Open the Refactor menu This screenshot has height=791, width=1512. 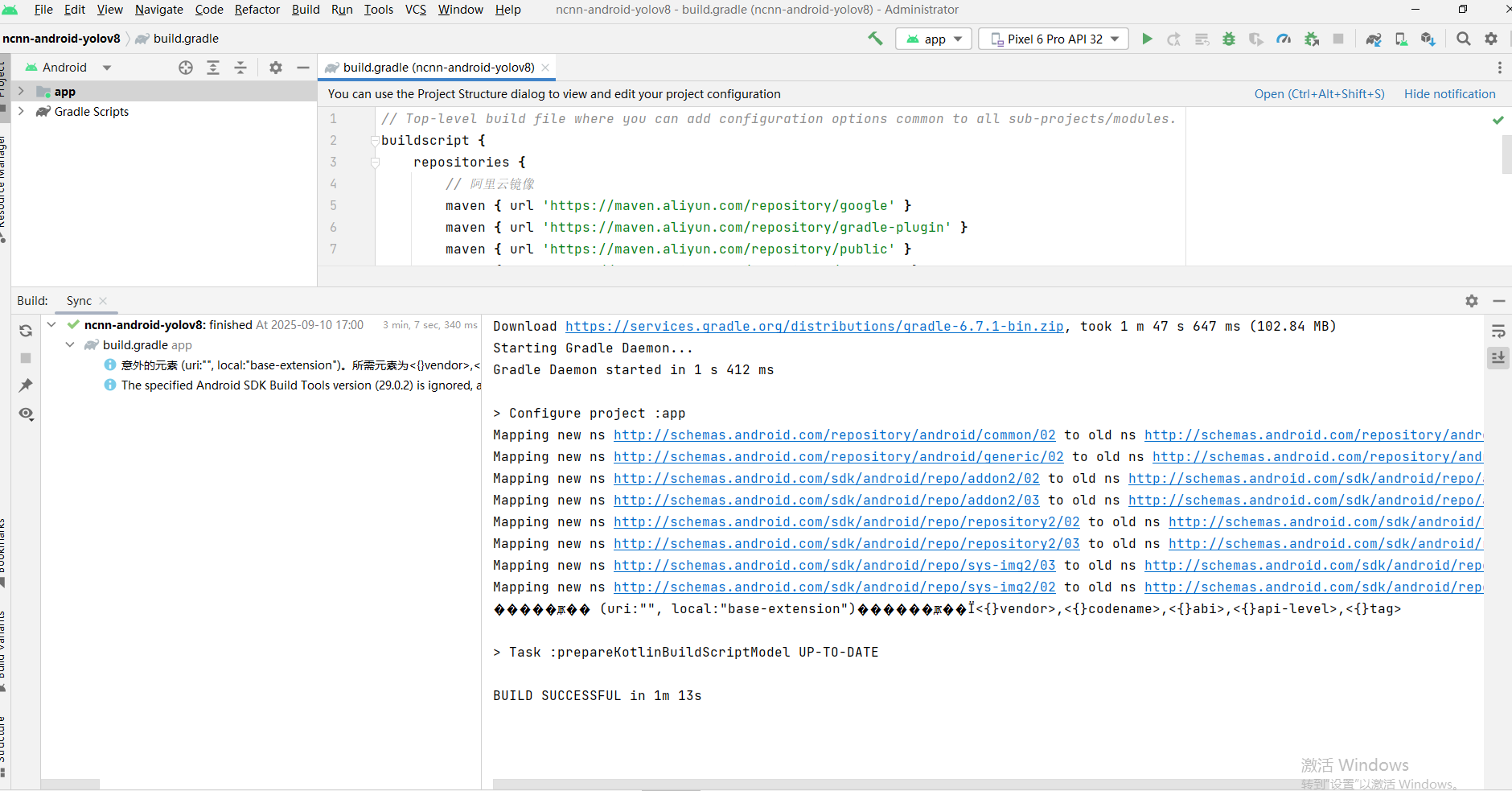coord(257,10)
